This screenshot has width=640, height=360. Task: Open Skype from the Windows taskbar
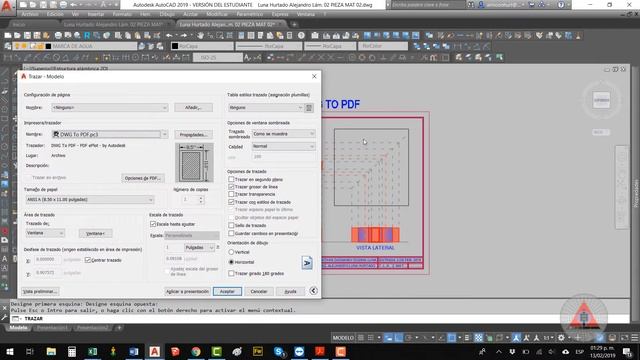[279, 351]
